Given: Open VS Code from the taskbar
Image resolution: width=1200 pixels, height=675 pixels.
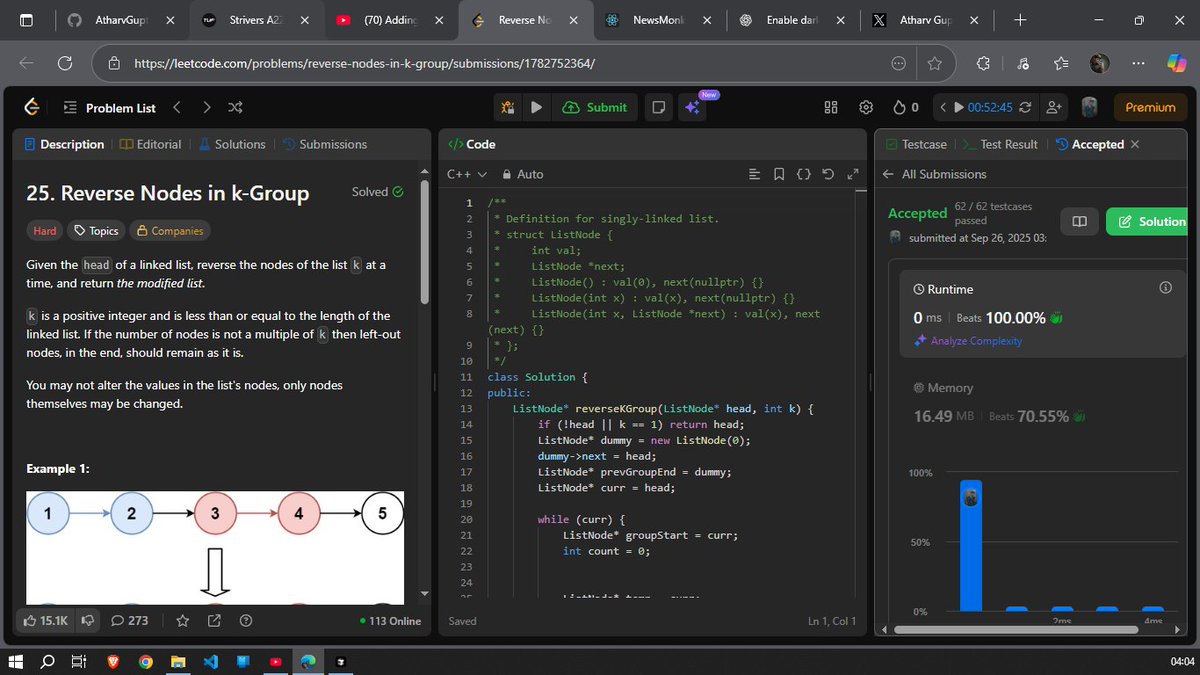Looking at the screenshot, I should [x=211, y=661].
